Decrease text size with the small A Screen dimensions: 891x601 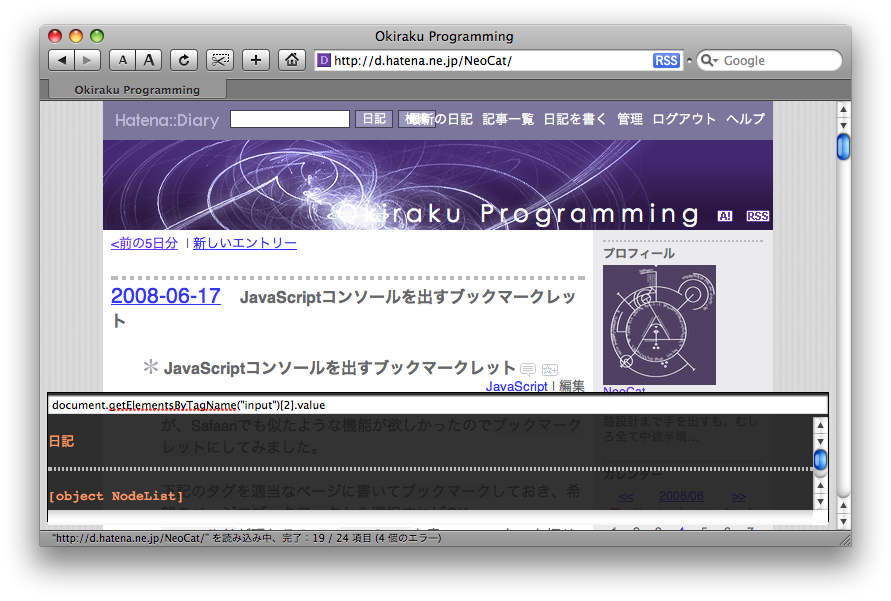coord(122,60)
